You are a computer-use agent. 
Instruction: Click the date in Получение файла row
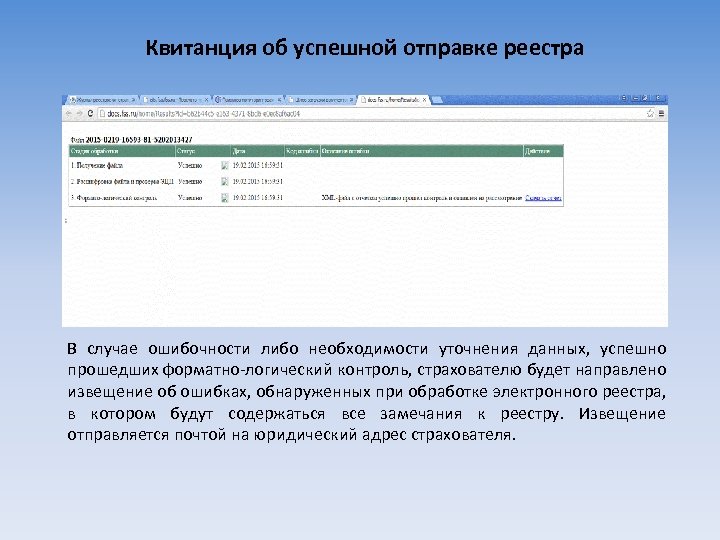[258, 165]
